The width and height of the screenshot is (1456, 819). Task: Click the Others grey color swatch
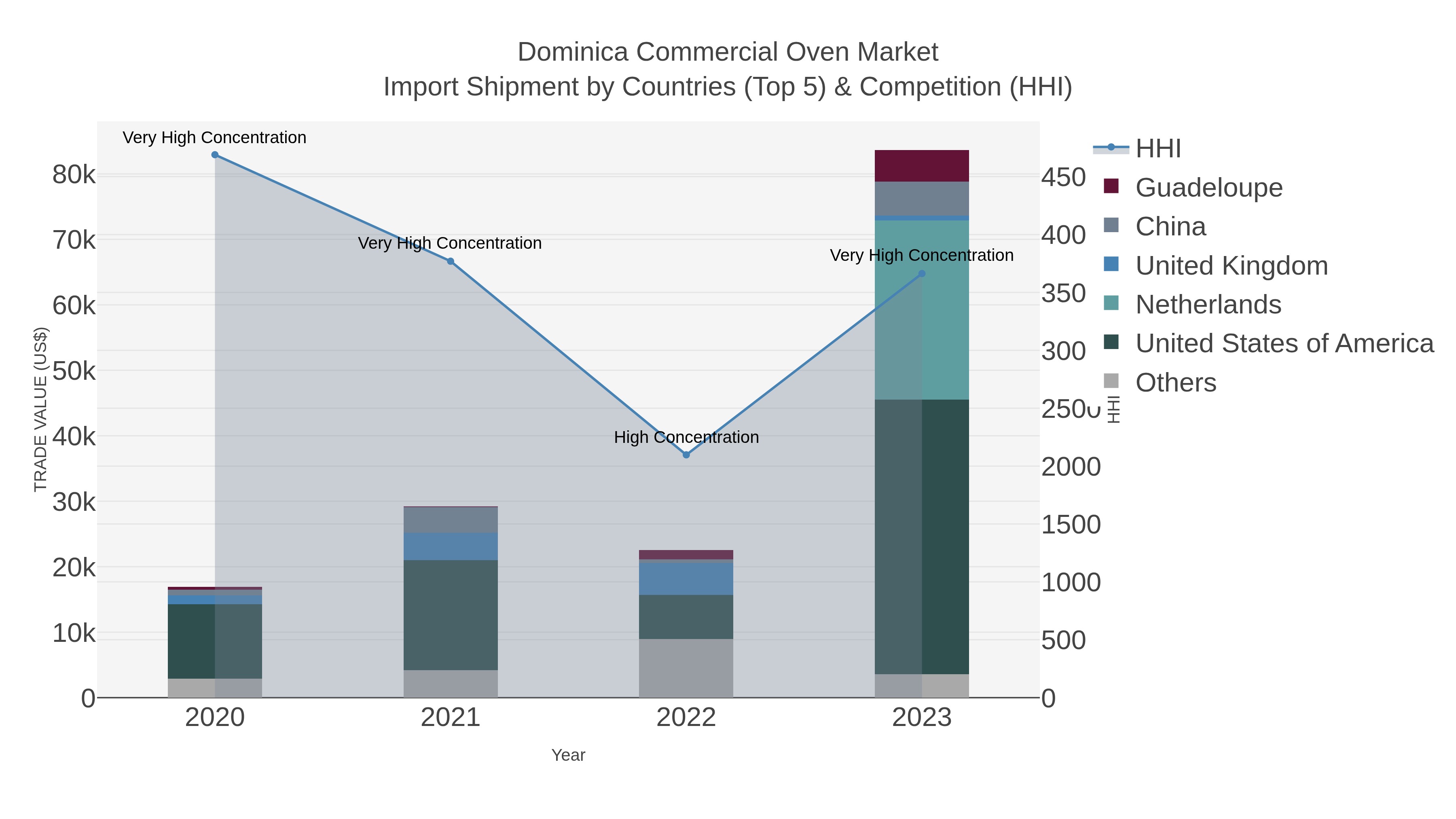pyautogui.click(x=1111, y=381)
